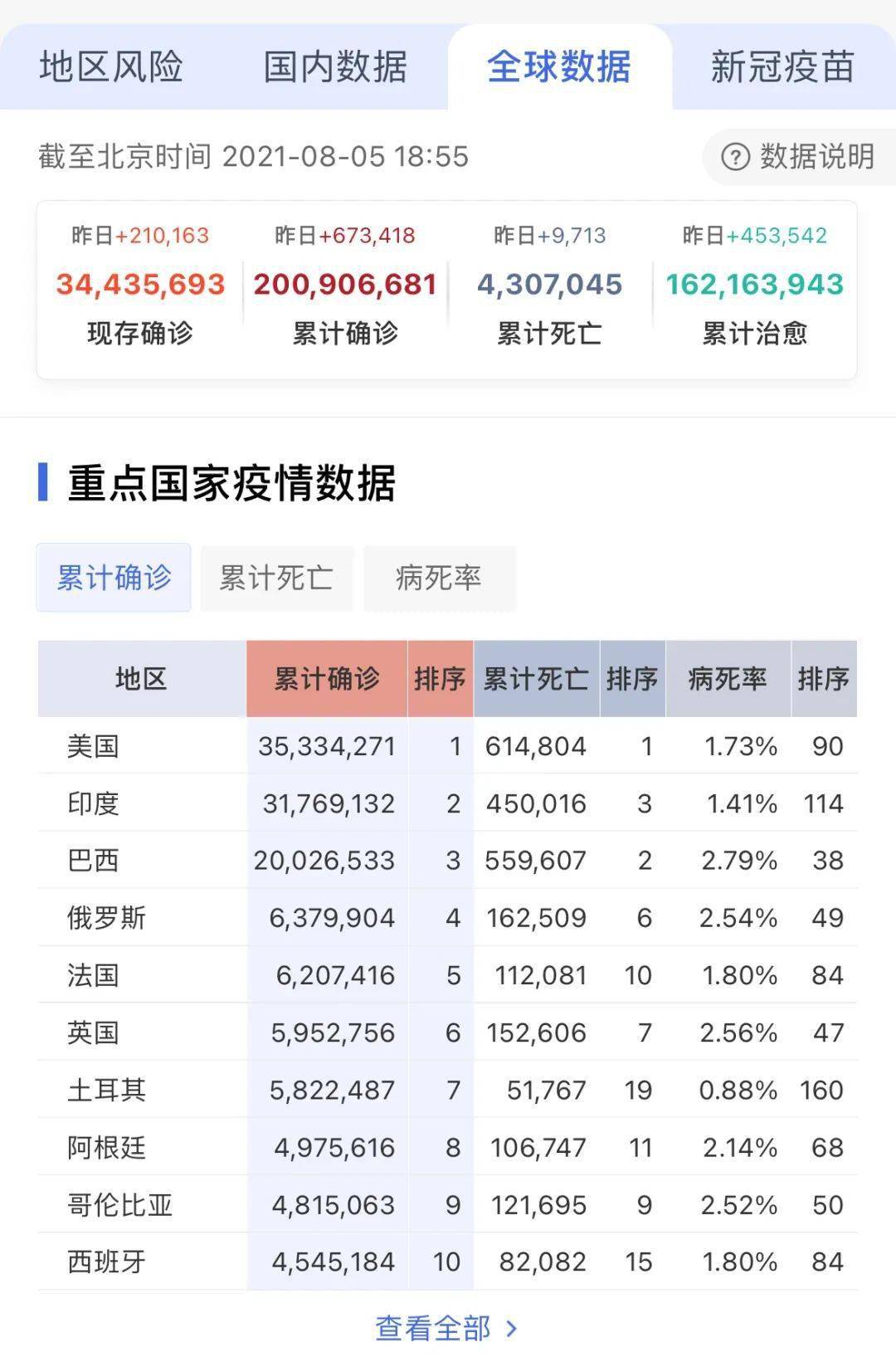Click UK's death count 152,606
The image size is (896, 1362).
point(536,1032)
